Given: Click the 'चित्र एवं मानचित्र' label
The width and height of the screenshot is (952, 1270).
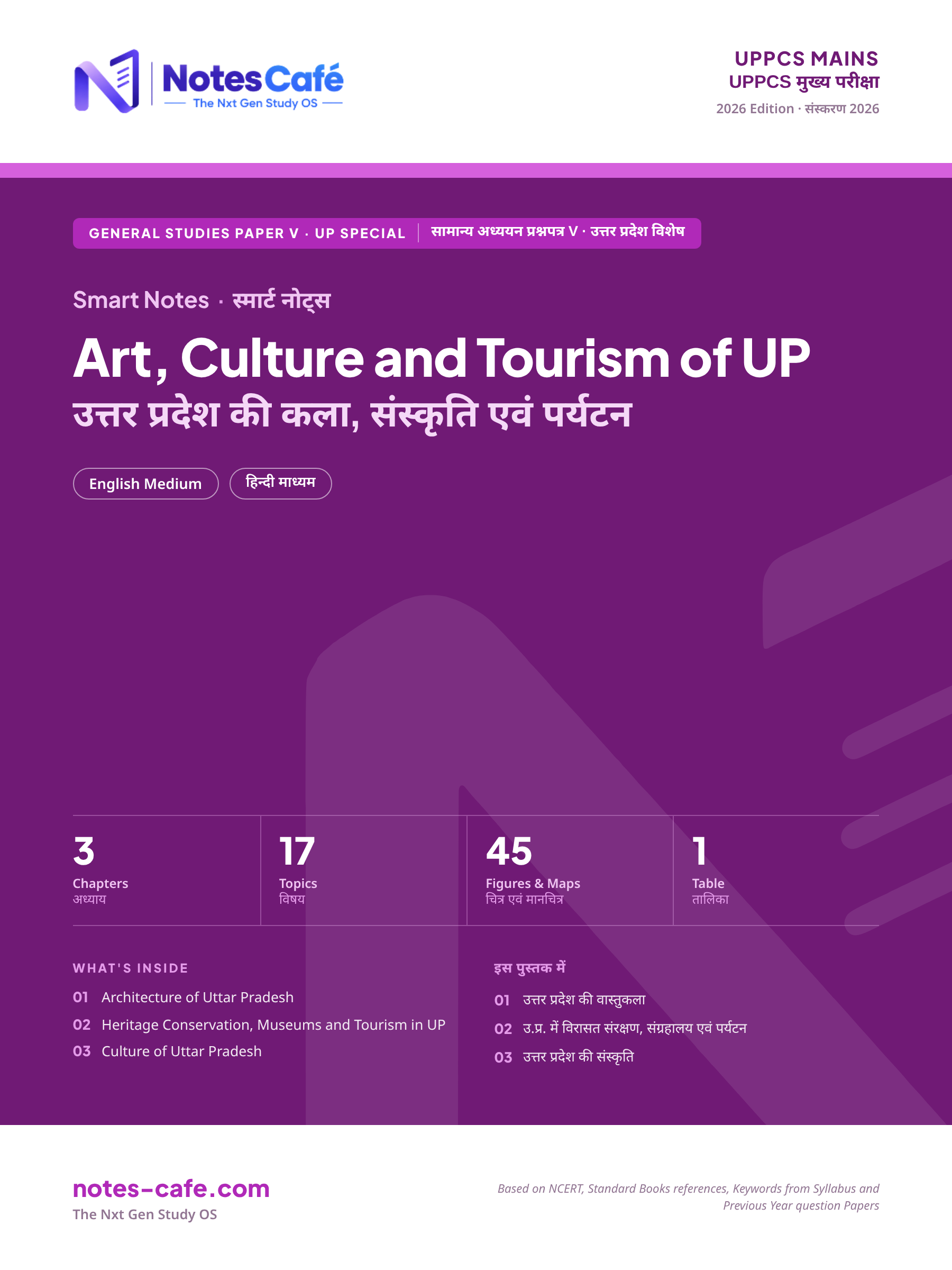Looking at the screenshot, I should [524, 899].
